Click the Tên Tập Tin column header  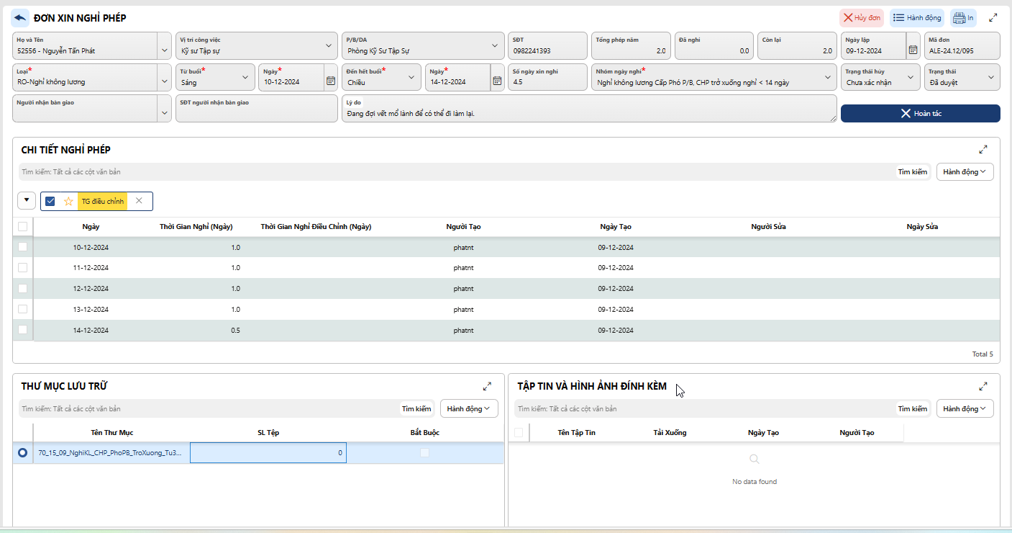(x=576, y=432)
